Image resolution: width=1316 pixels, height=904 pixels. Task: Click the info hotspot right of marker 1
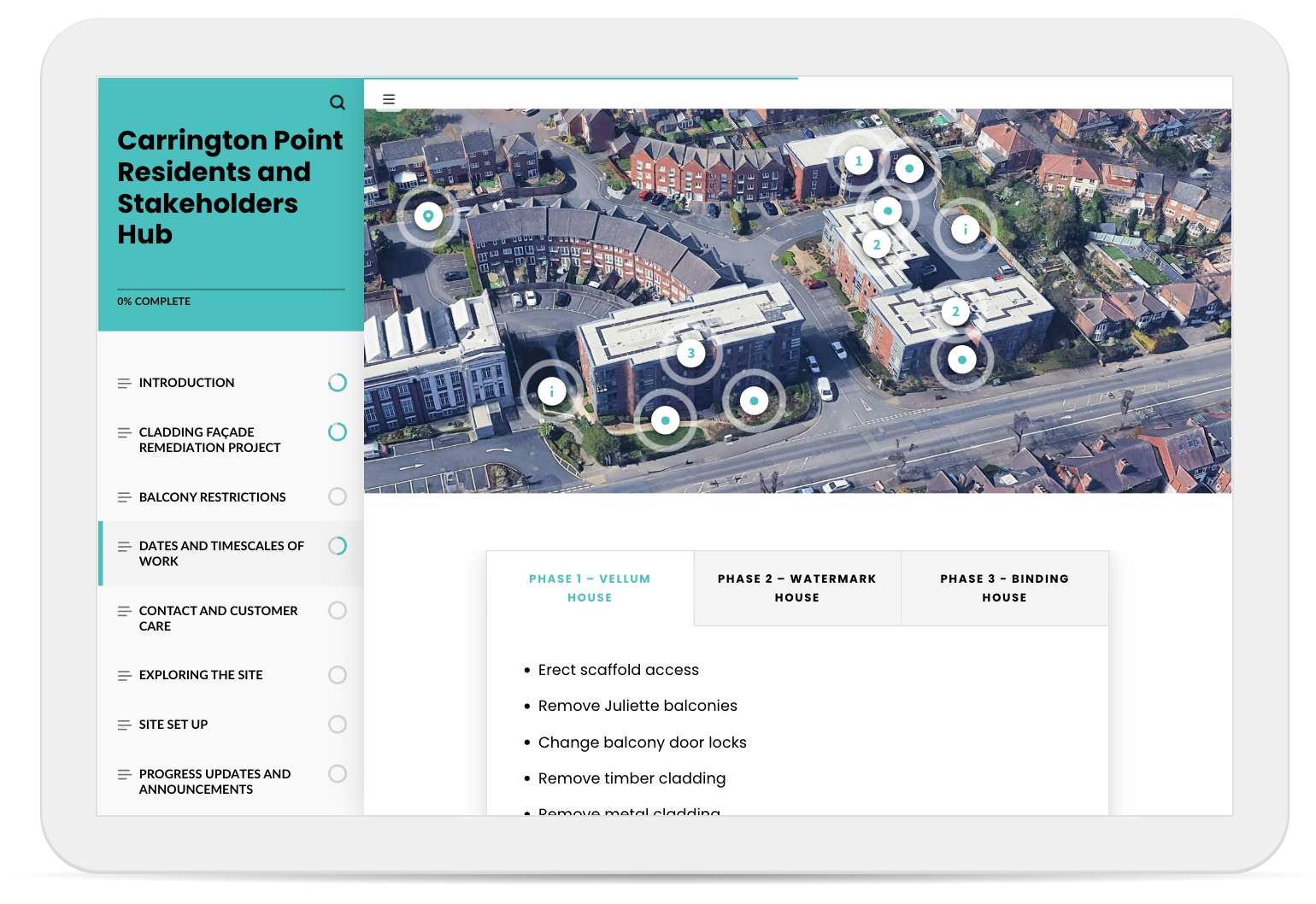click(966, 229)
